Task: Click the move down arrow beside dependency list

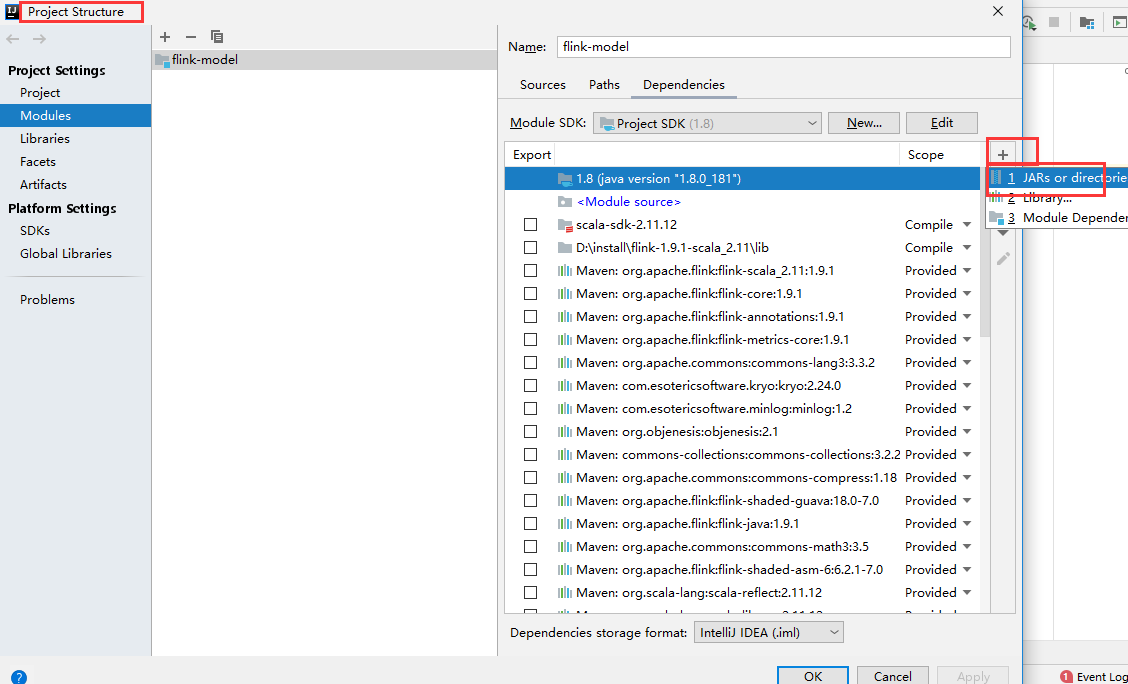Action: click(x=1003, y=233)
